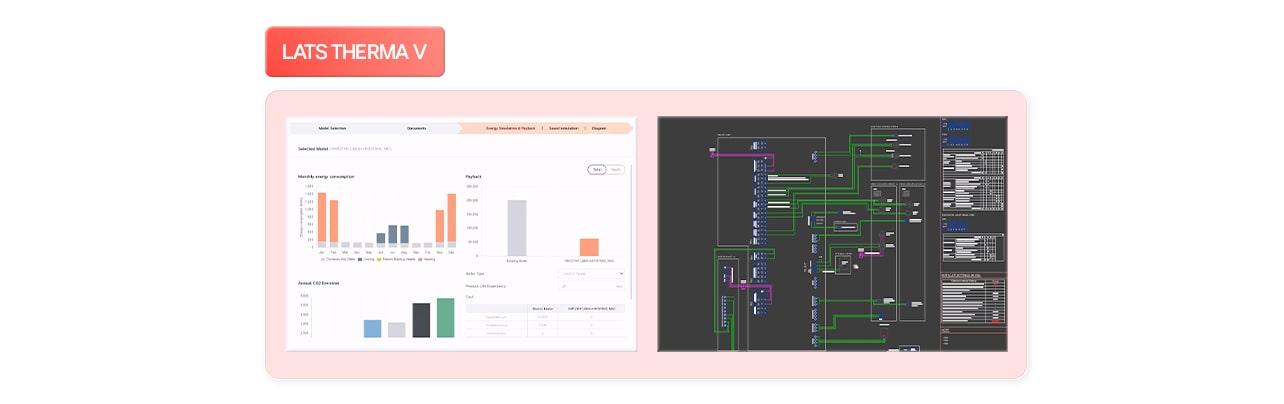Open the dark wiring diagram thumbnail
The image size is (1284, 404).
pyautogui.click(x=832, y=234)
